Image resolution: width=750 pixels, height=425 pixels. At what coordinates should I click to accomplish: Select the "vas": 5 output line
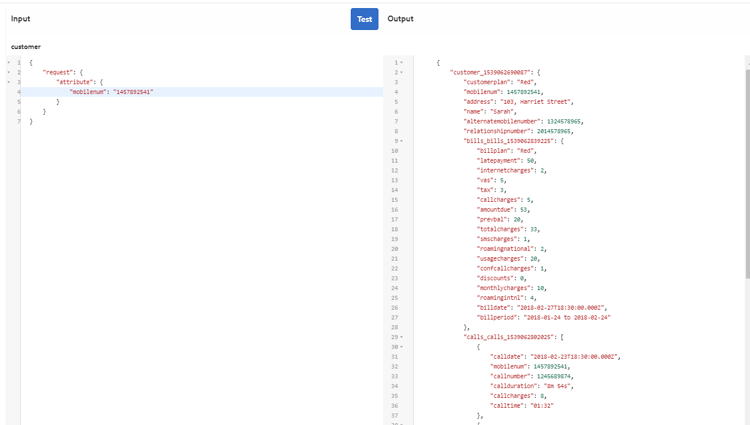tap(491, 180)
